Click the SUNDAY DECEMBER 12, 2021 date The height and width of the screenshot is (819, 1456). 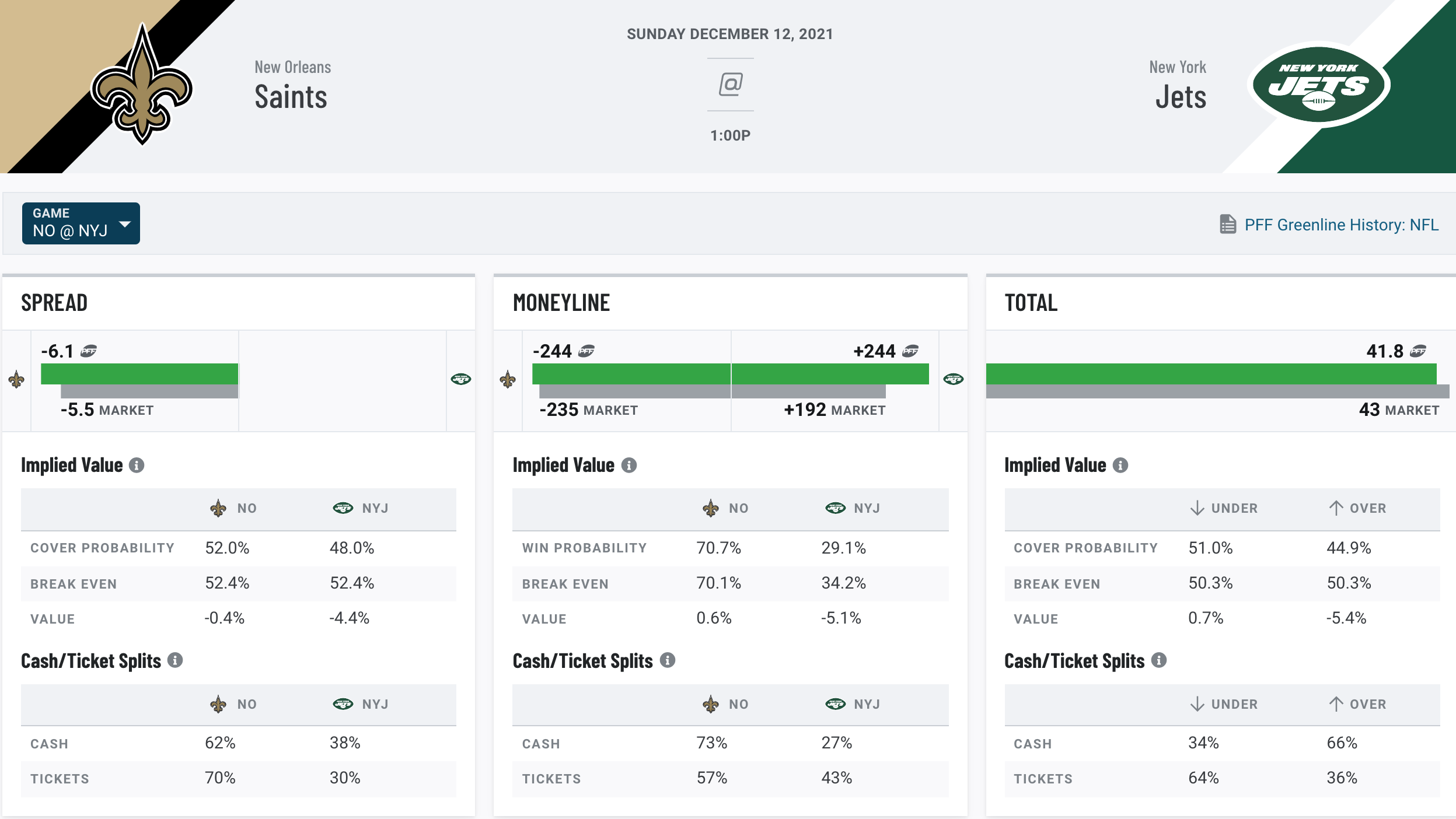point(730,34)
